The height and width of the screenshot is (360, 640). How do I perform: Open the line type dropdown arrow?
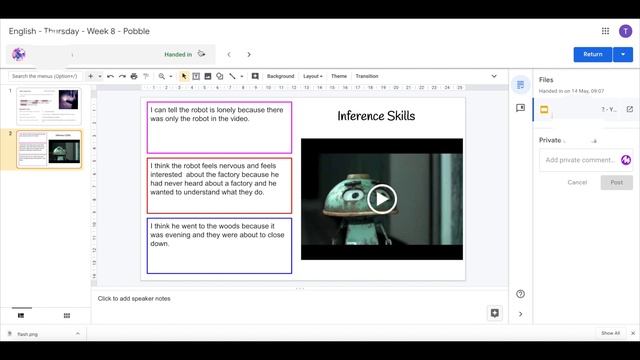point(242,76)
